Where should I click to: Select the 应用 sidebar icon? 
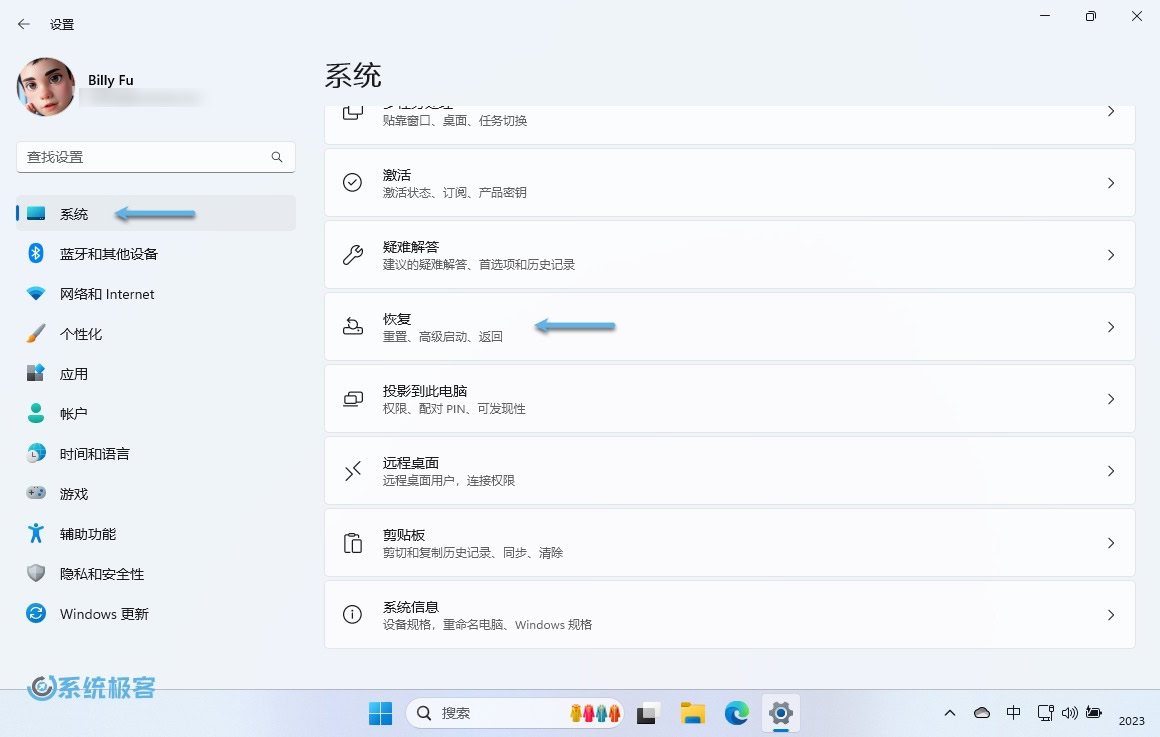(x=36, y=373)
